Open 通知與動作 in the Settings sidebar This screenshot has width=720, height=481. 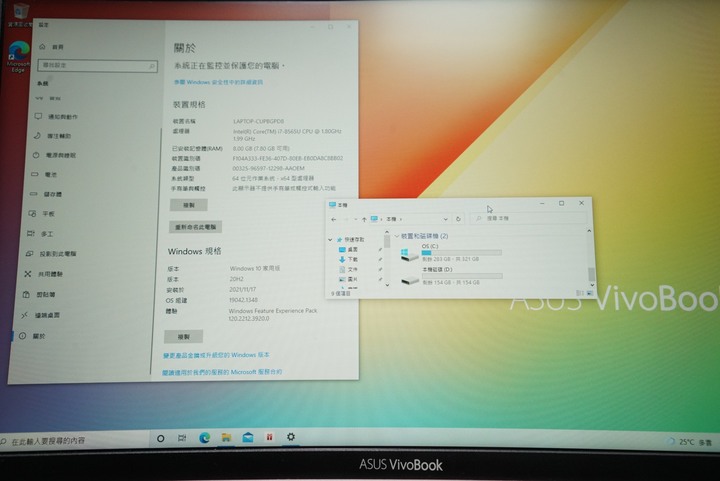(56, 117)
